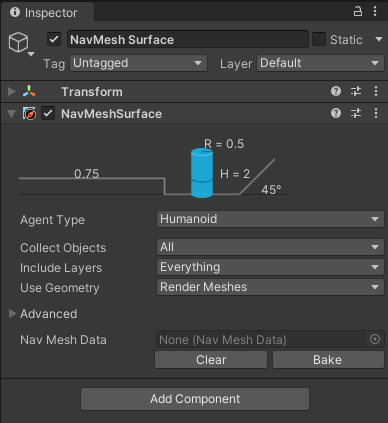Click the GameObject cube icon picker
This screenshot has width=388, height=423.
click(x=21, y=44)
